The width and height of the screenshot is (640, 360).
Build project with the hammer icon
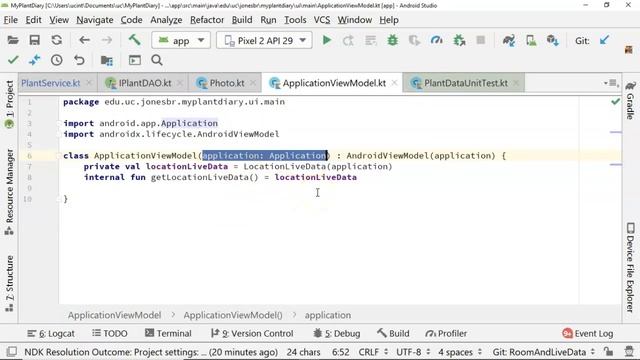point(134,40)
